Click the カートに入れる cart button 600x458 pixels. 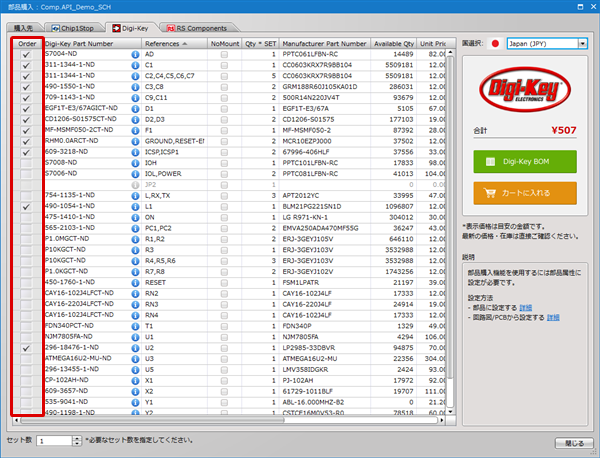[x=525, y=193]
